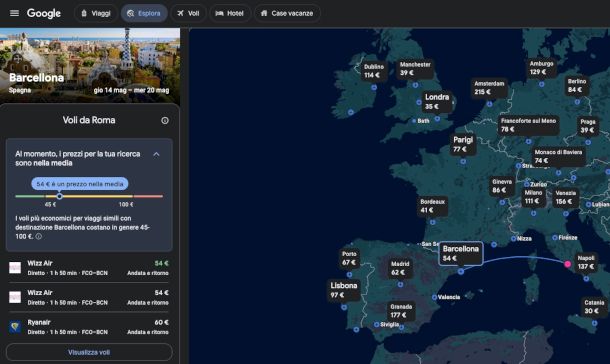Select the first Wizz Air 54 € flight
610x364 pixels.
pos(89,268)
